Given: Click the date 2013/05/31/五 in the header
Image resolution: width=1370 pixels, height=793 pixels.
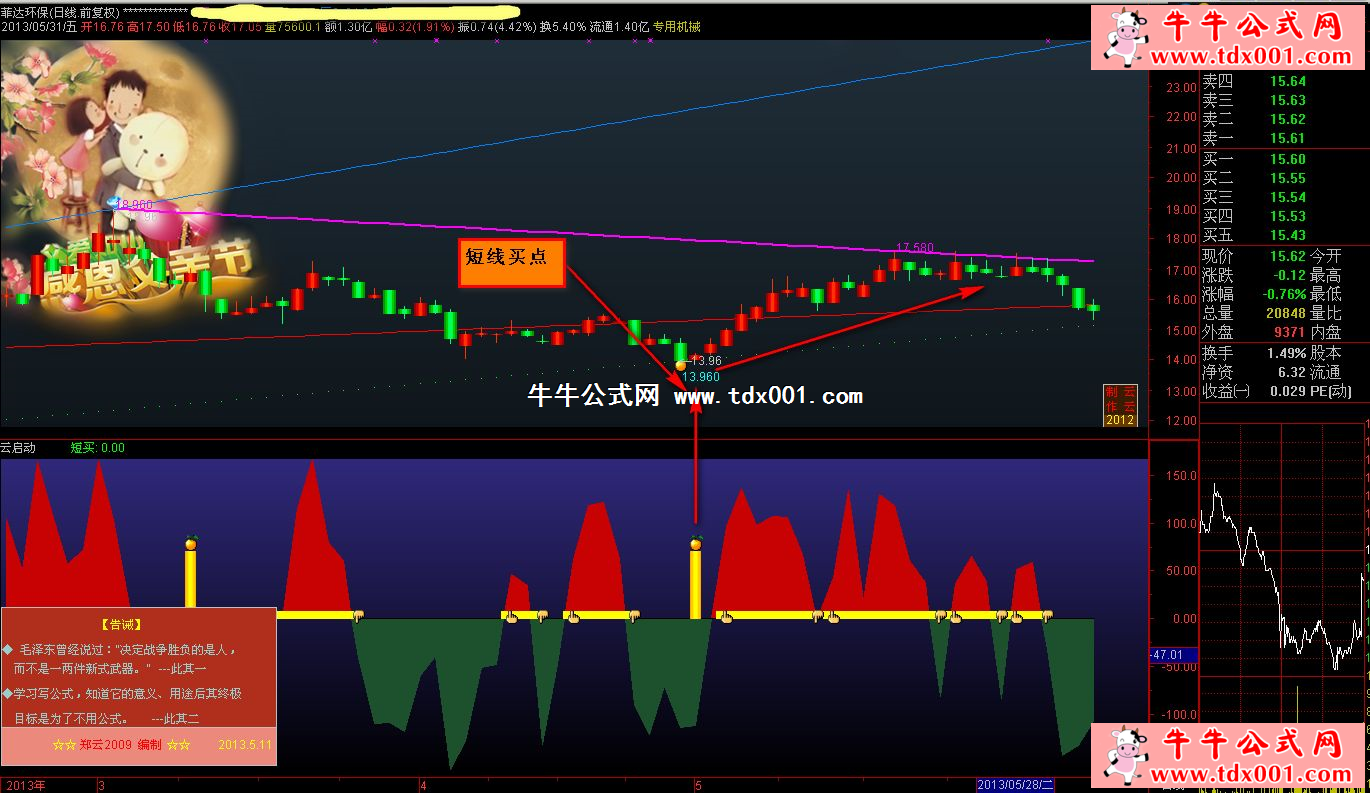Looking at the screenshot, I should coord(40,27).
